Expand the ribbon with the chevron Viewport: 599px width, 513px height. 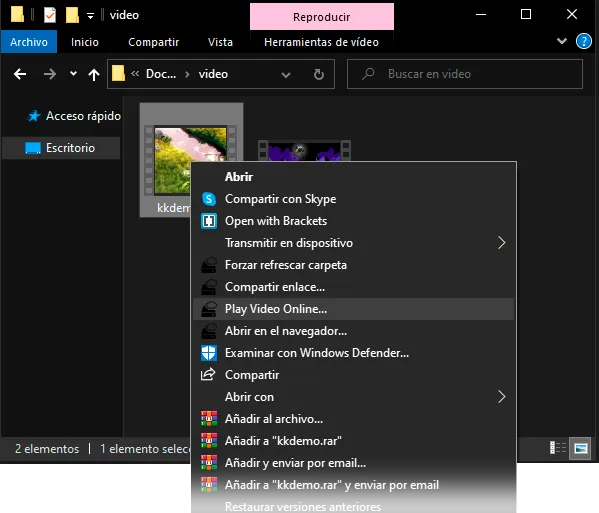point(562,41)
